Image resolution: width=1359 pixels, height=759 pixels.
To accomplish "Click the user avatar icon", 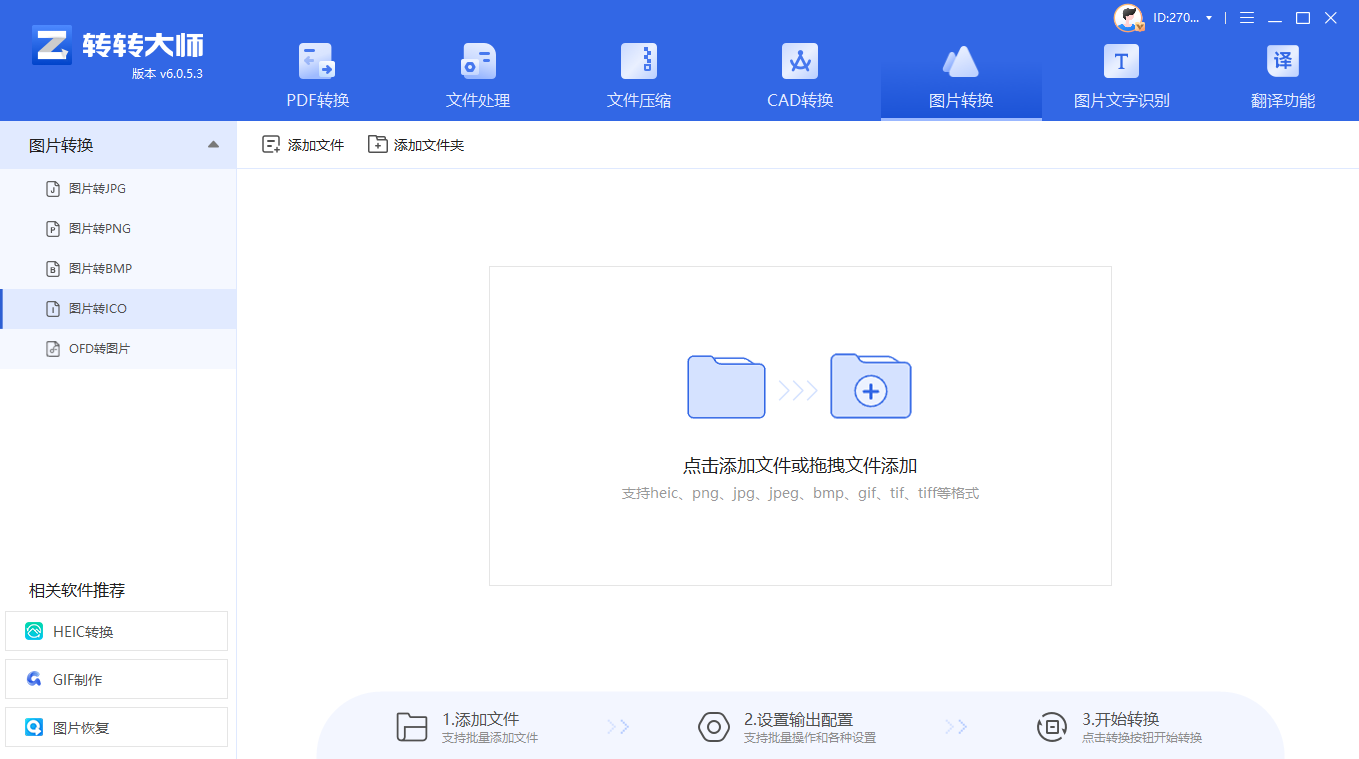I will click(1128, 18).
